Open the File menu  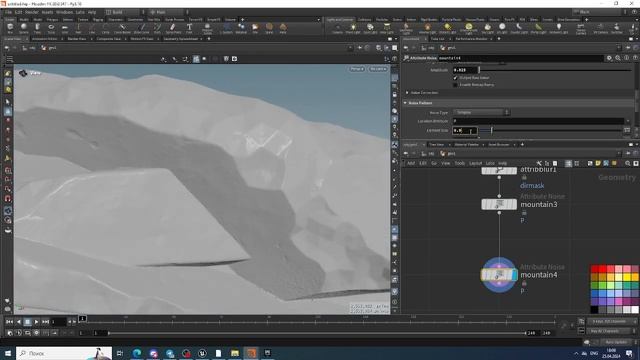(8, 13)
